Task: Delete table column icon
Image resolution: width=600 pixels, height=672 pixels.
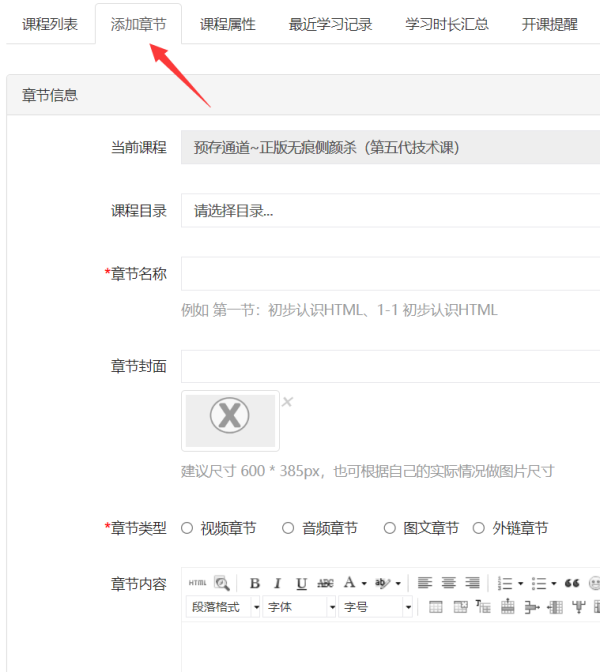Action: click(x=579, y=607)
